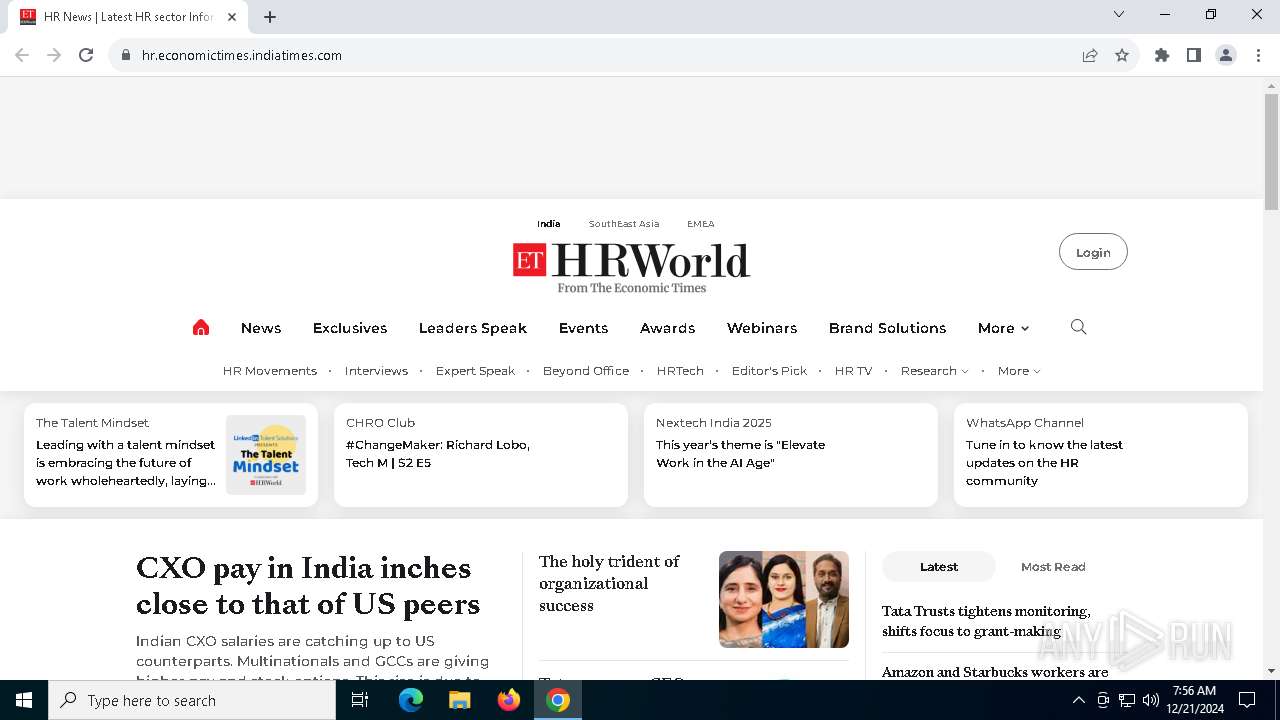
Task: Go to the HRWorld home icon
Action: 201,328
